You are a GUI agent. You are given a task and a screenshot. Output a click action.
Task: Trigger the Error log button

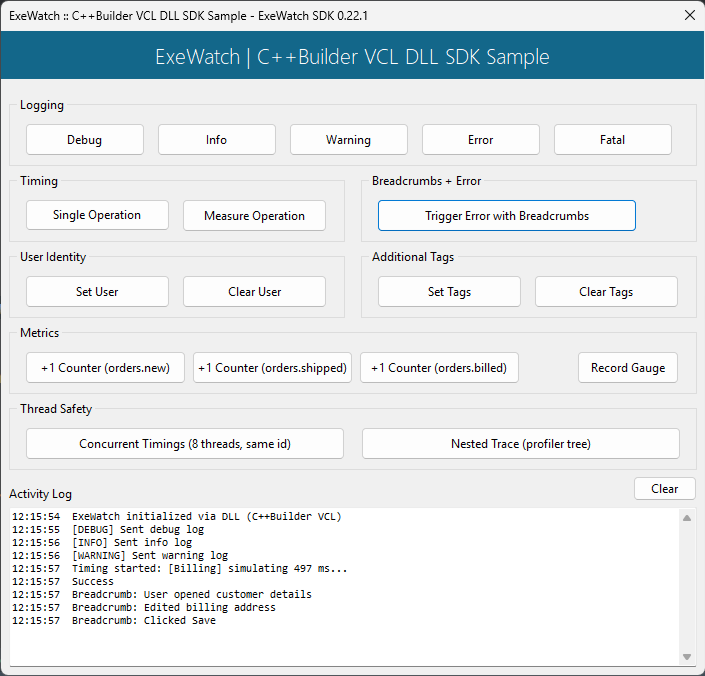[x=481, y=140]
